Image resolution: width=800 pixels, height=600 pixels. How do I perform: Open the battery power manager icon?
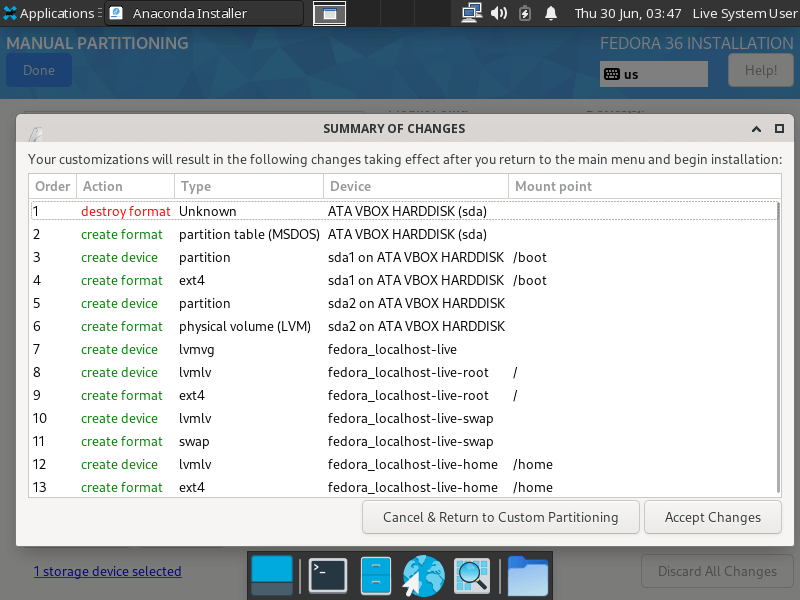[524, 13]
